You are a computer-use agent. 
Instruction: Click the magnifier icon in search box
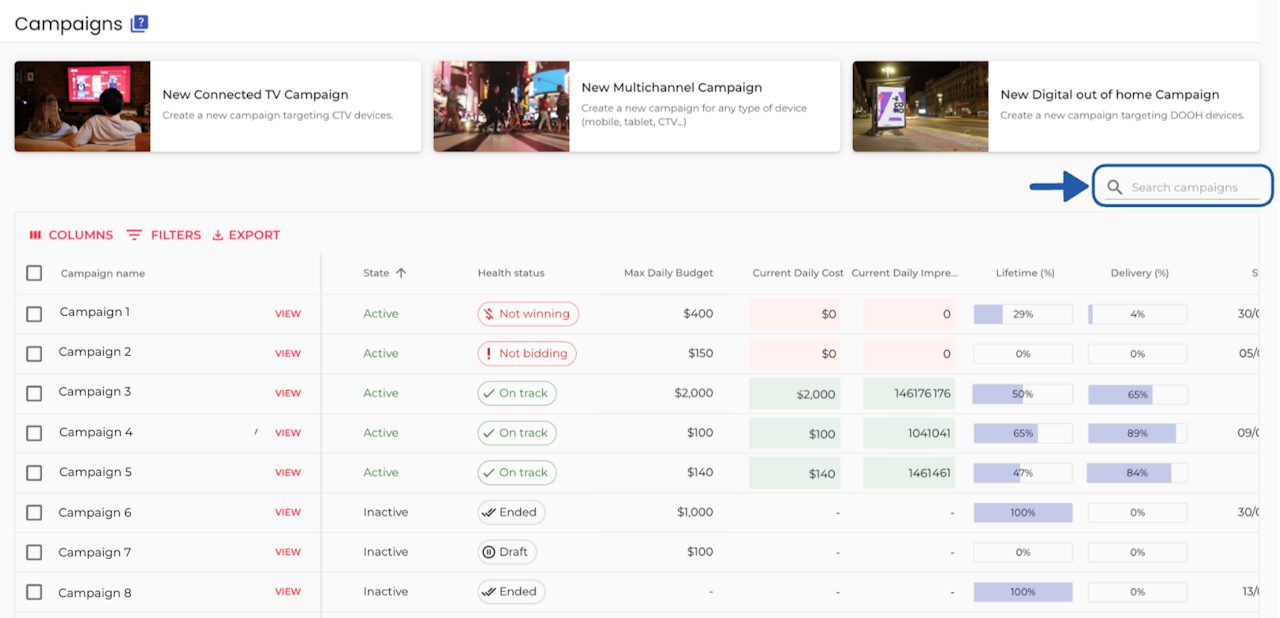[1114, 187]
